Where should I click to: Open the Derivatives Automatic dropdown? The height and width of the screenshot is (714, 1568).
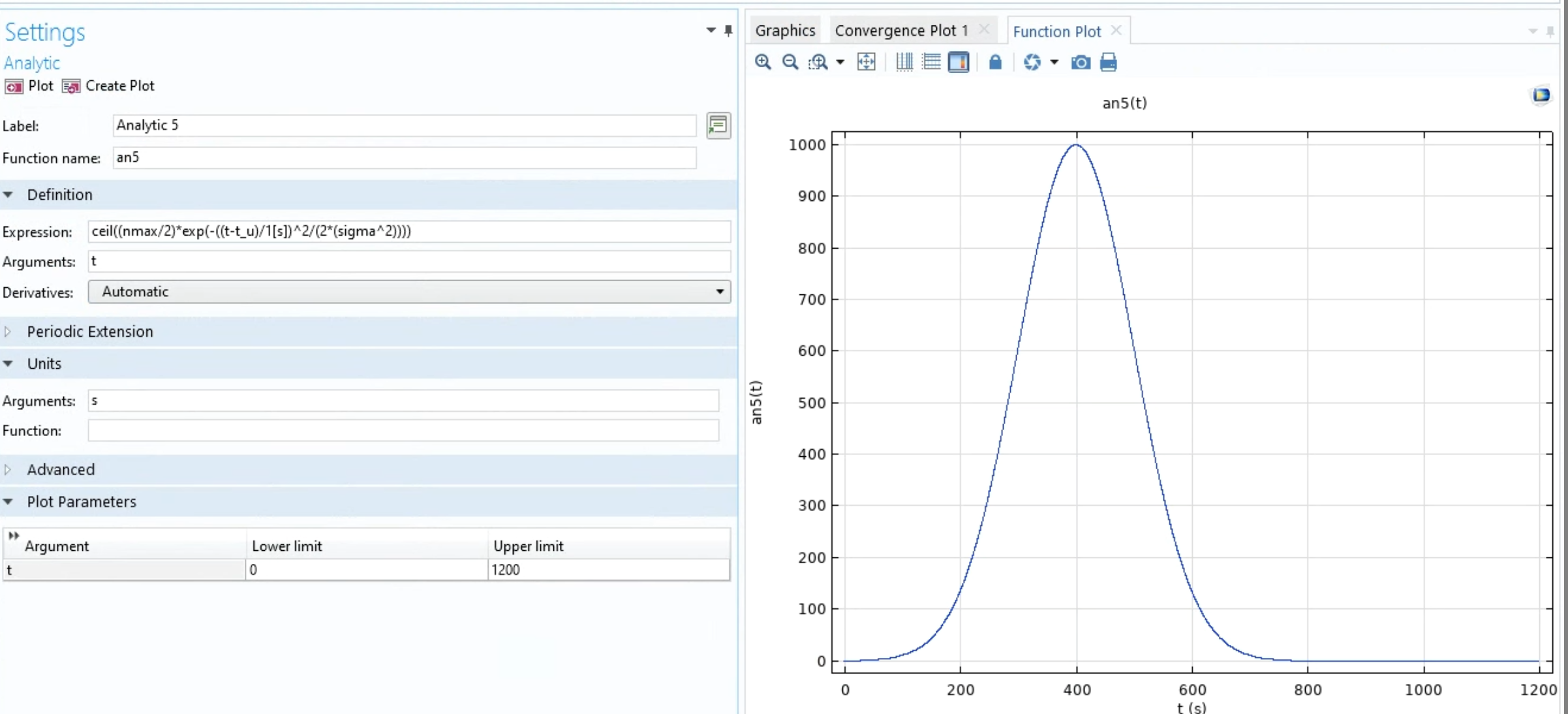[x=409, y=292]
